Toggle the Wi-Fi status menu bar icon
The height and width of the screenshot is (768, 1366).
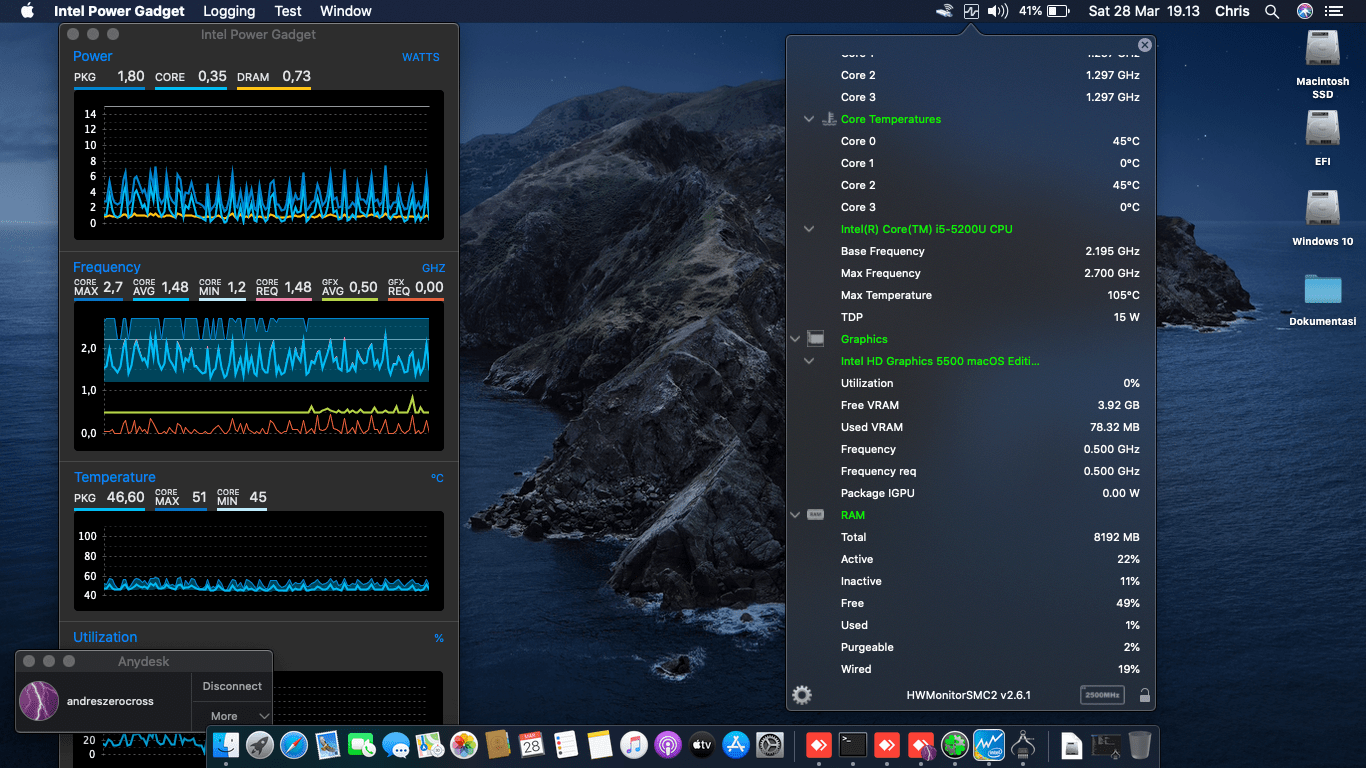944,11
